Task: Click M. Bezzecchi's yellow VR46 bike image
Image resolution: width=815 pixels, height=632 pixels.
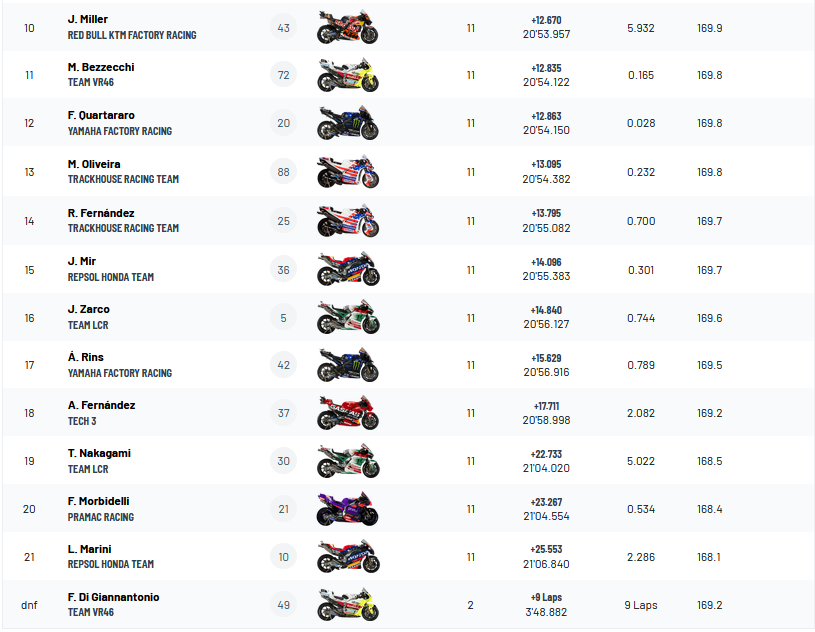Action: (347, 76)
